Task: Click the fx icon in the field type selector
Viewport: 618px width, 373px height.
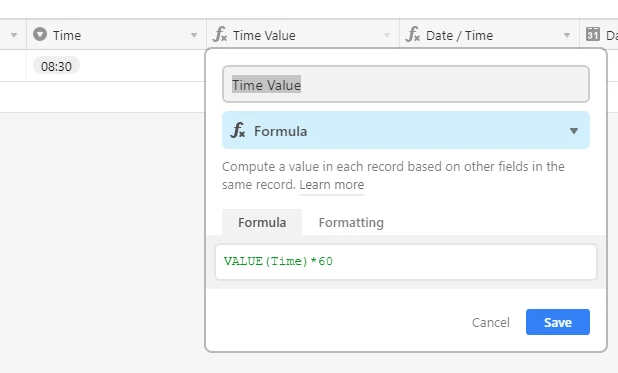Action: [x=238, y=130]
